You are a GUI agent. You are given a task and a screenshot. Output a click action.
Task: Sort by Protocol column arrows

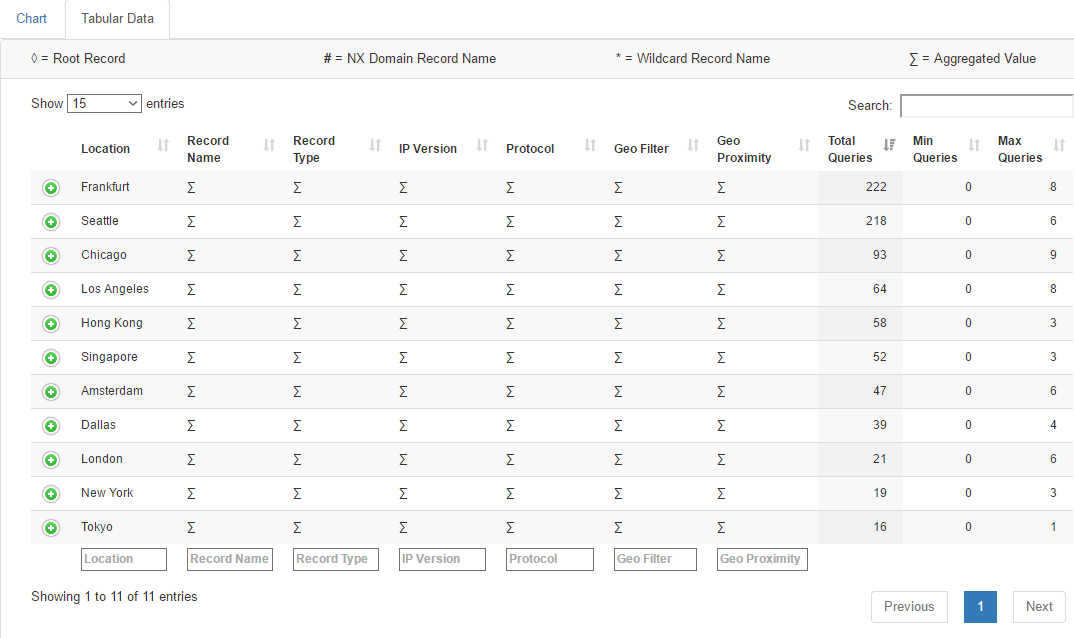pyautogui.click(x=590, y=145)
